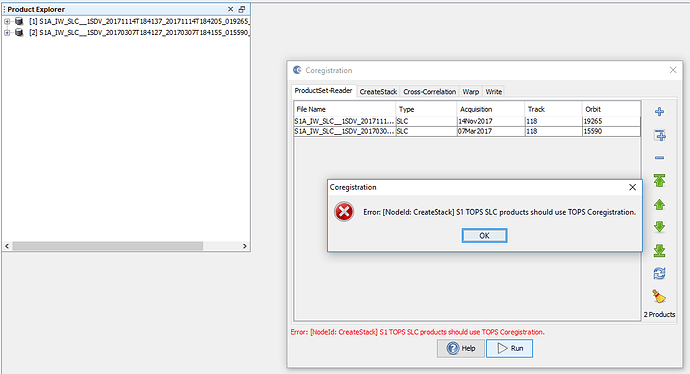
Task: Click Add all opened products icon
Action: tap(659, 136)
